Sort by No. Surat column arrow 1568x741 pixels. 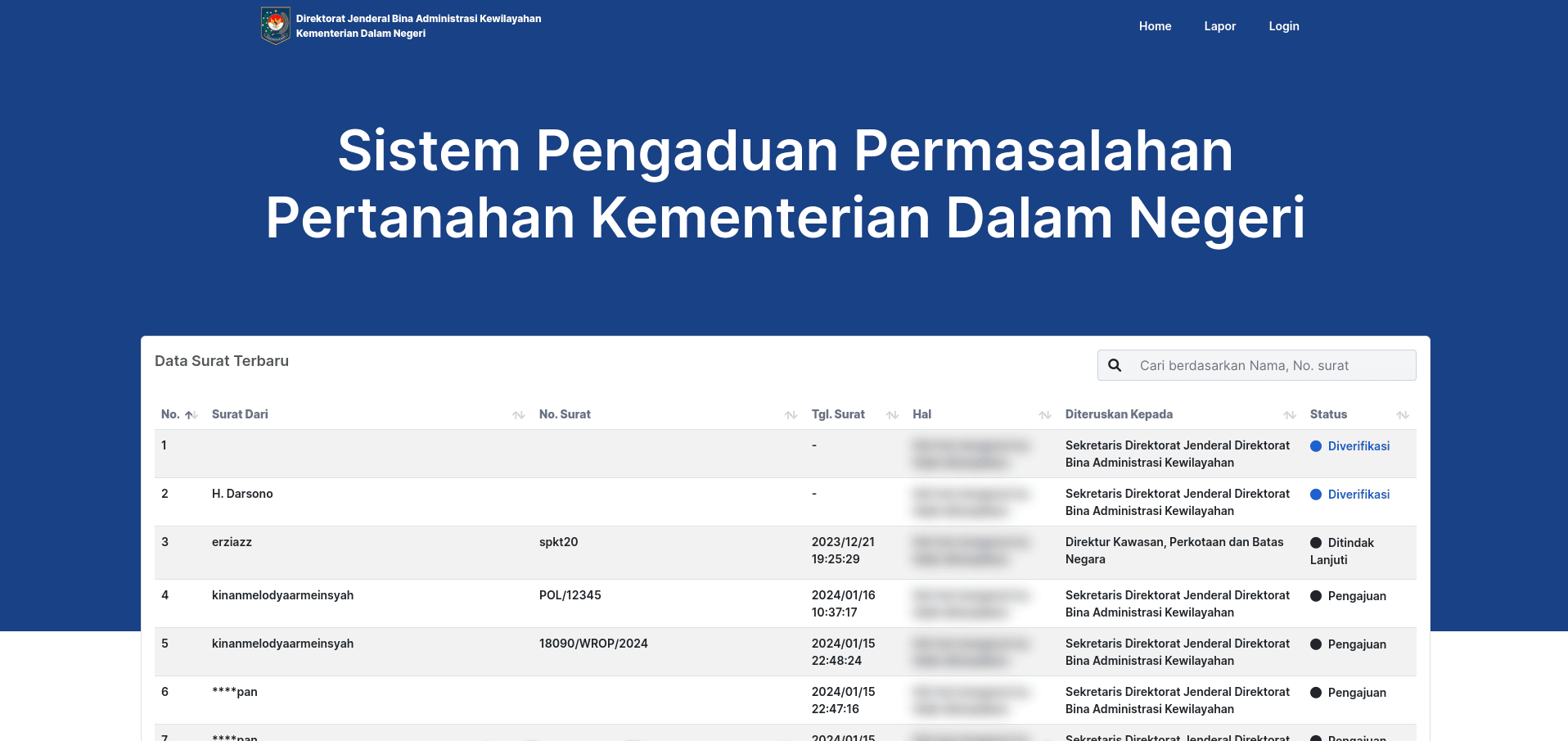coord(791,415)
